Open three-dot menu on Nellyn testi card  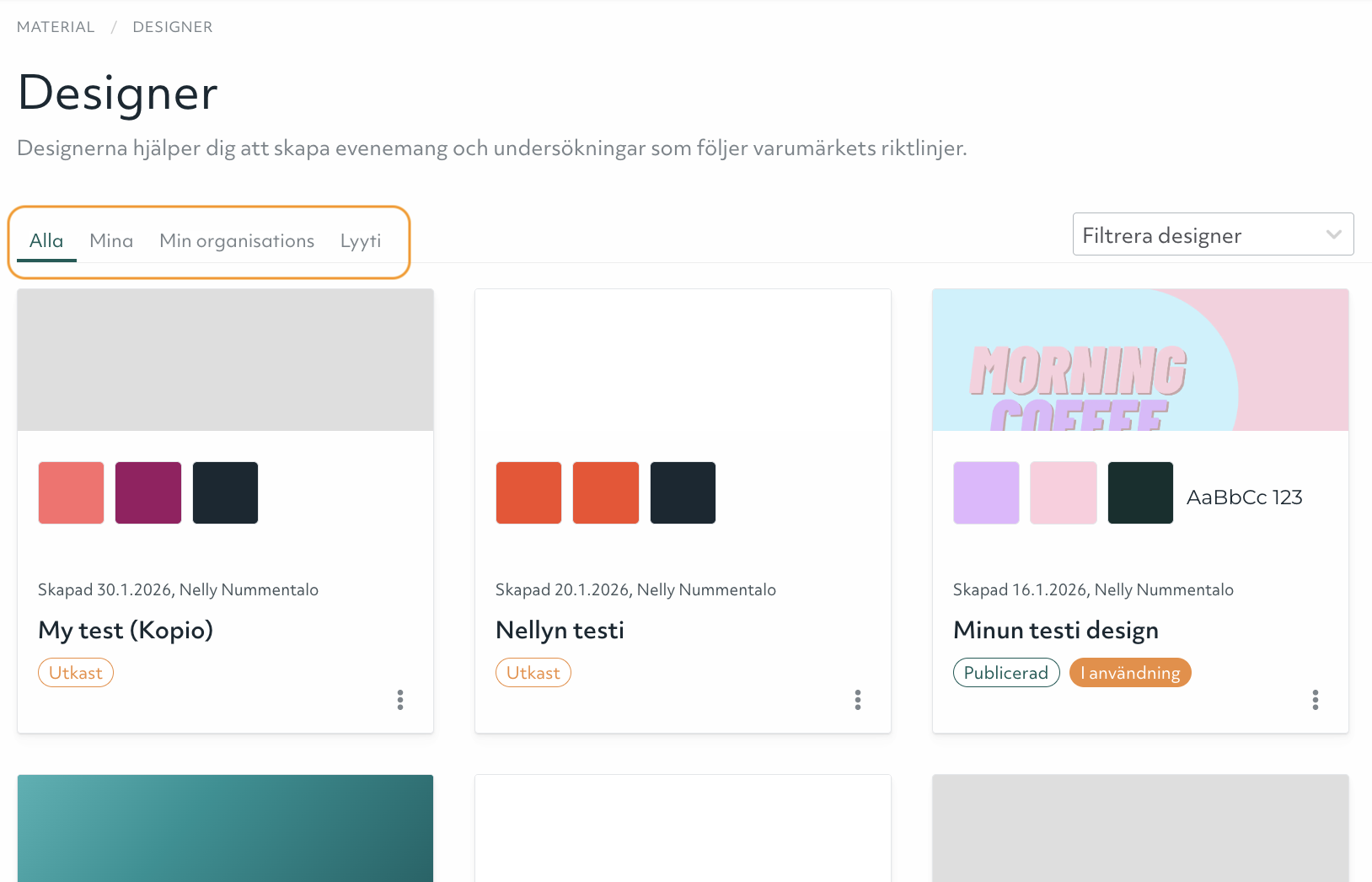pos(858,700)
